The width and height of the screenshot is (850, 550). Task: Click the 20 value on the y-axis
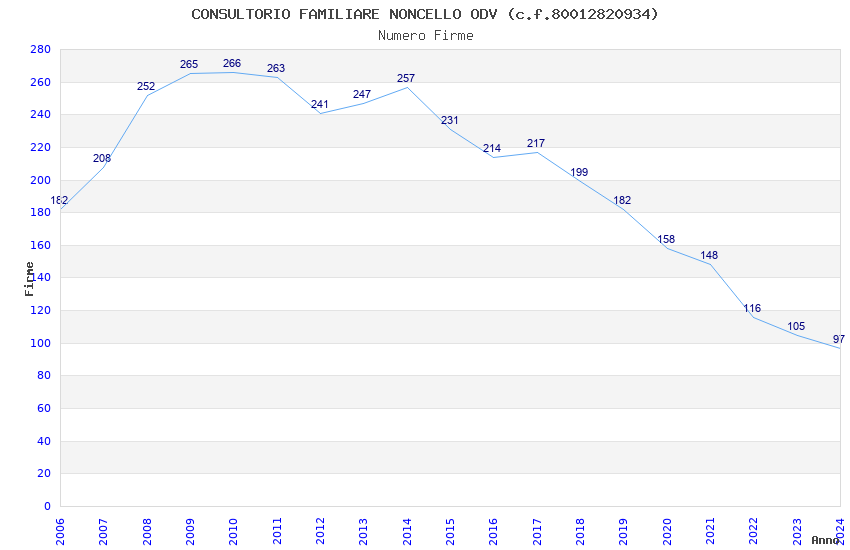[44, 474]
